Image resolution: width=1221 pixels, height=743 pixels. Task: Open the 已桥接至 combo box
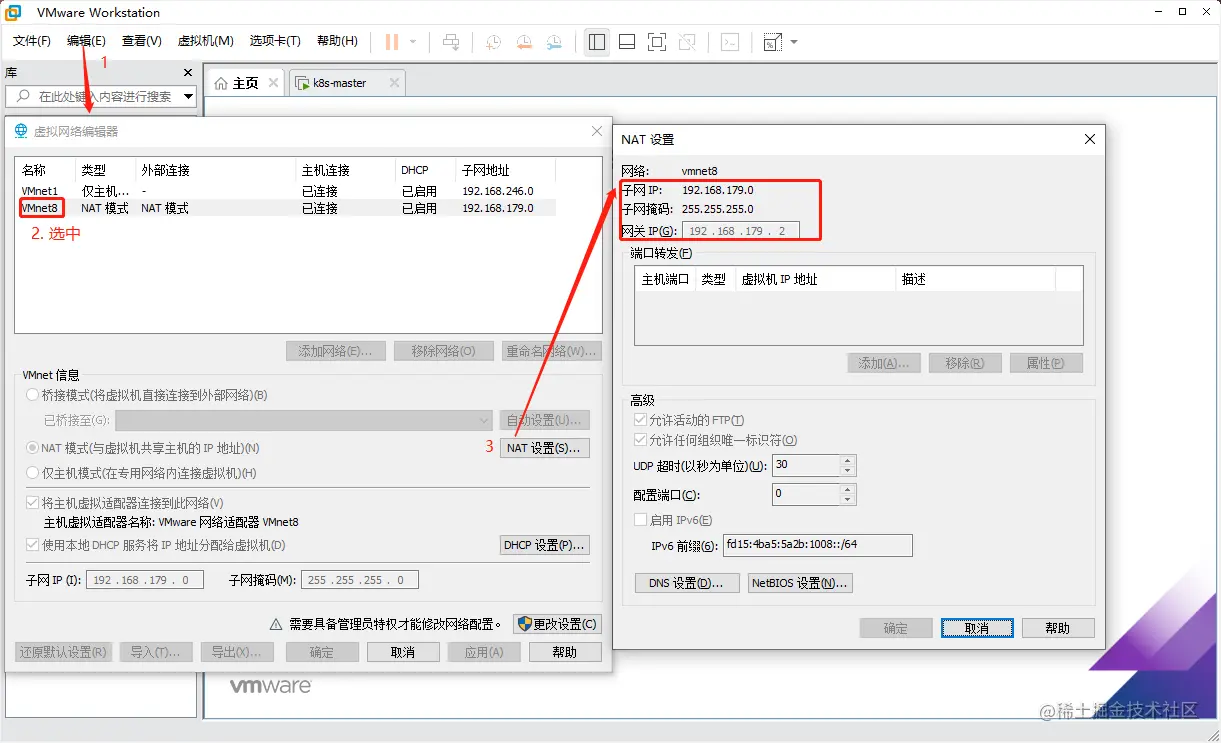(x=304, y=420)
